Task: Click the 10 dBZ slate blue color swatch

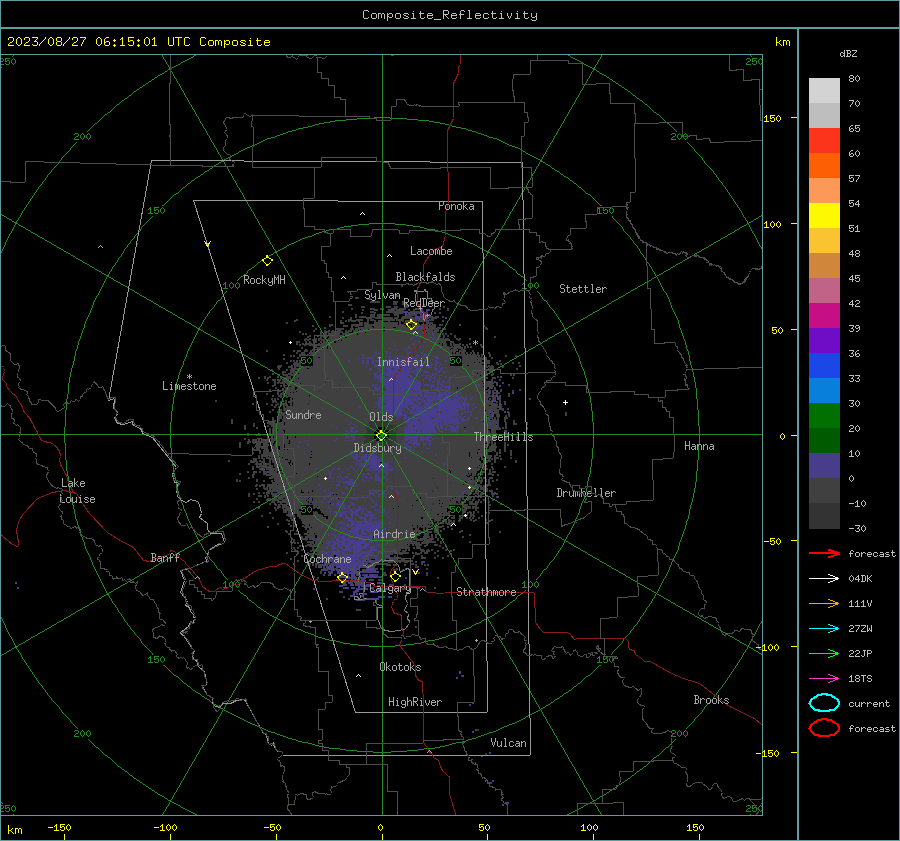Action: point(824,466)
